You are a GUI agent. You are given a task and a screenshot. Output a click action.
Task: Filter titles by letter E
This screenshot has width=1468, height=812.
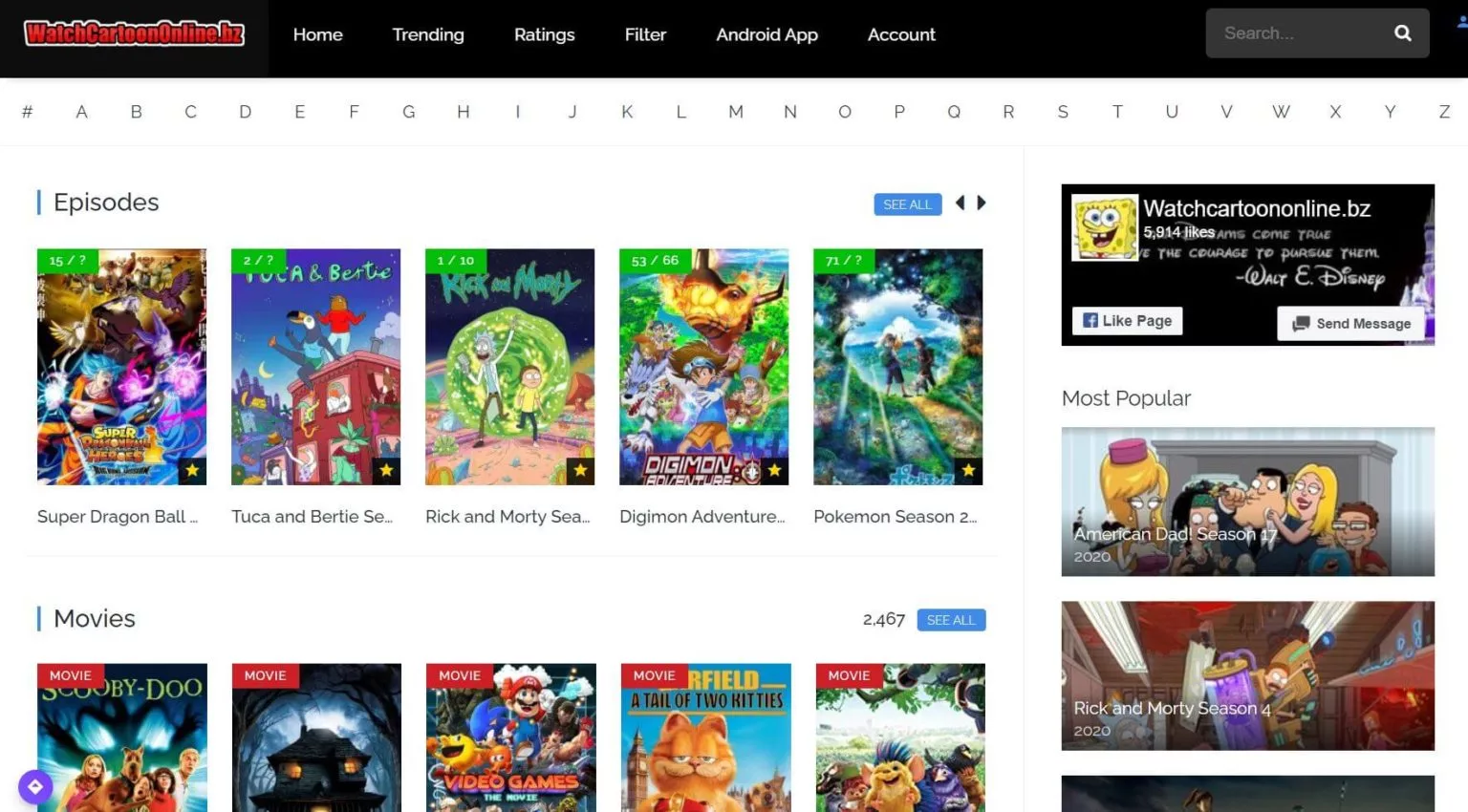coord(299,112)
